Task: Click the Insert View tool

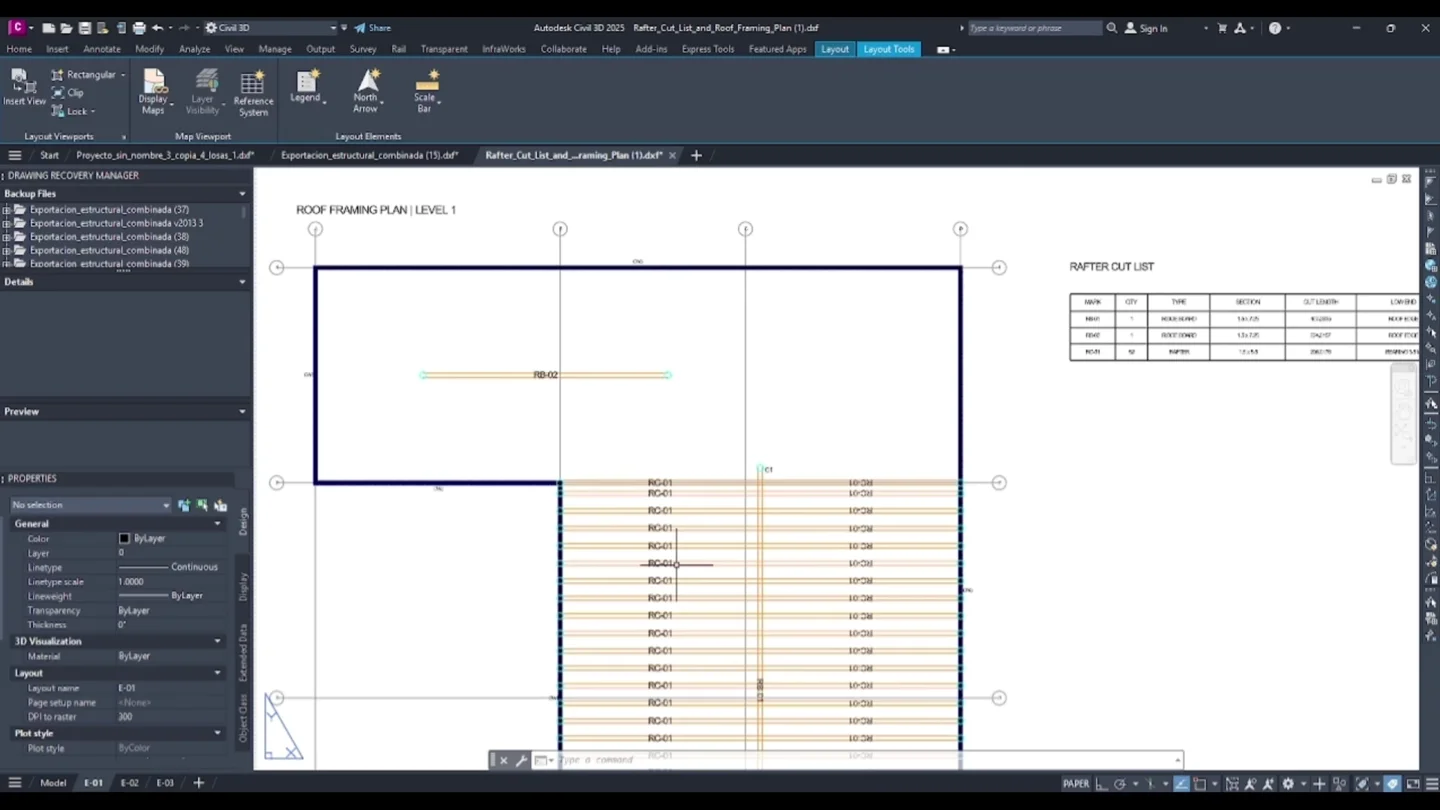Action: (24, 88)
